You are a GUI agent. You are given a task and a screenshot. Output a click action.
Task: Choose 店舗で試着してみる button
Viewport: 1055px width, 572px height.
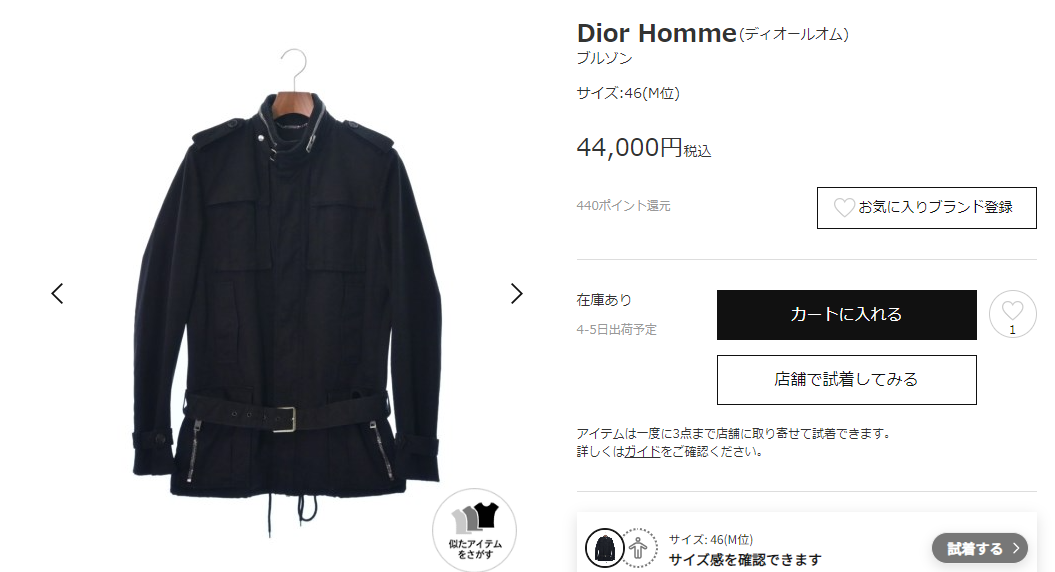[846, 380]
